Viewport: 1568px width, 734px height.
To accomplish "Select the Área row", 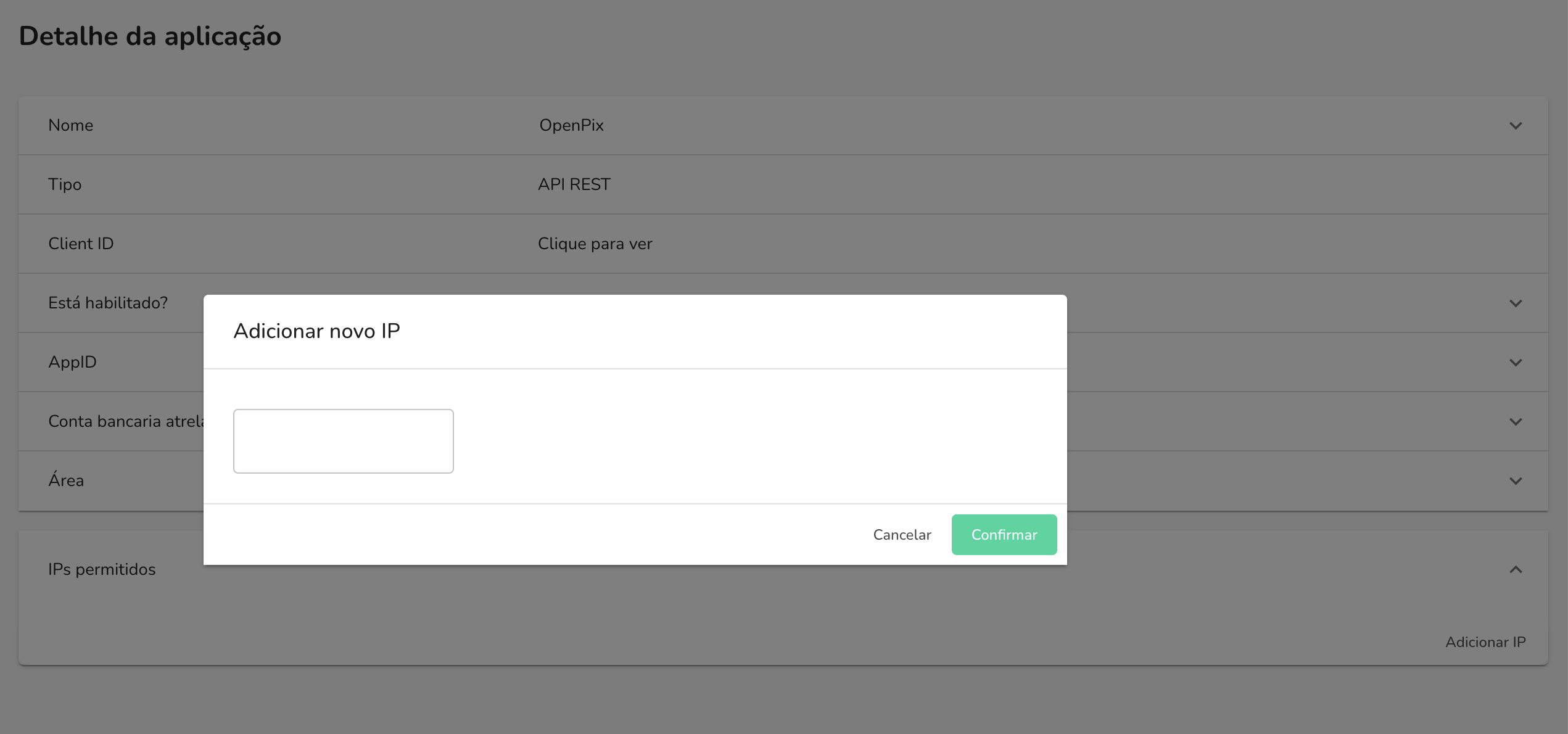I will tap(66, 480).
